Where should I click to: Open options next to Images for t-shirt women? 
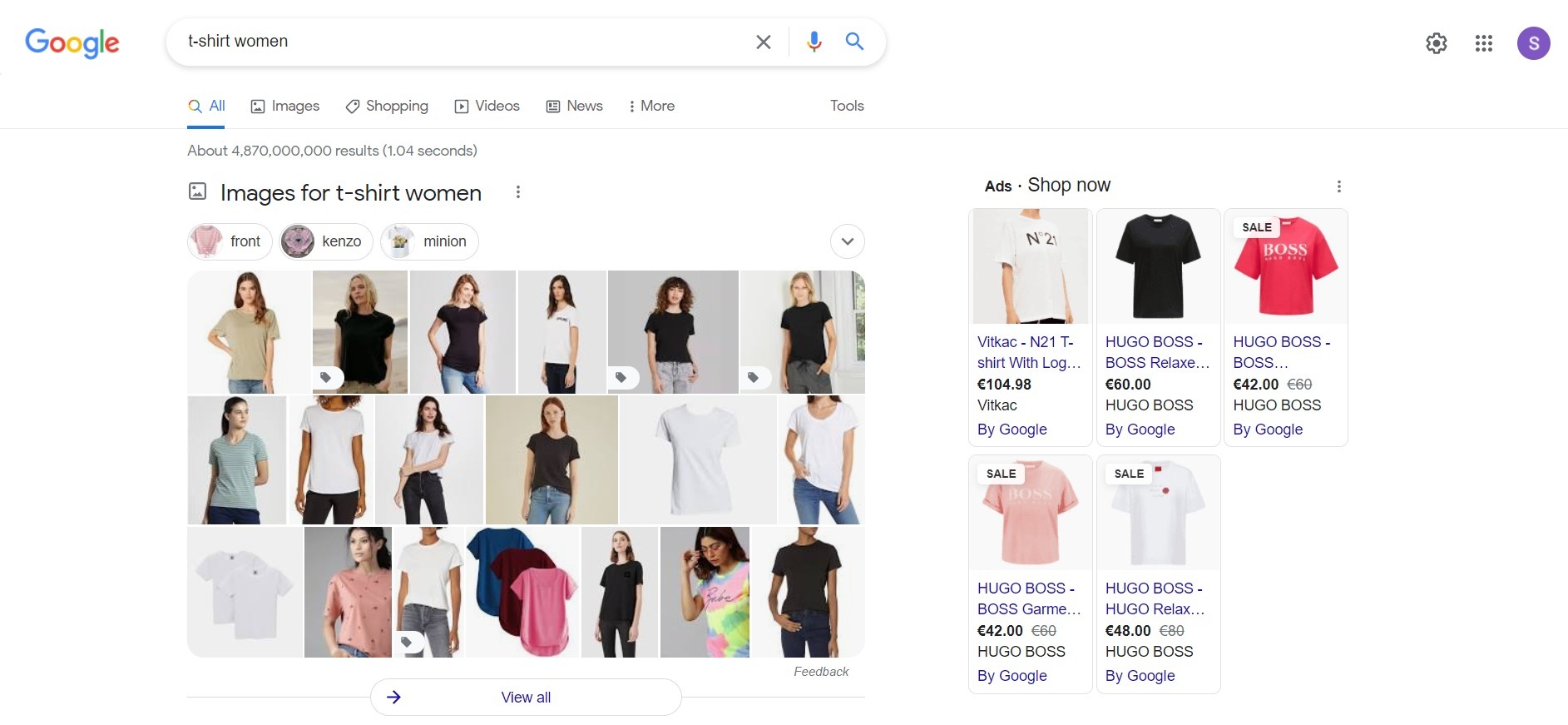click(x=517, y=192)
